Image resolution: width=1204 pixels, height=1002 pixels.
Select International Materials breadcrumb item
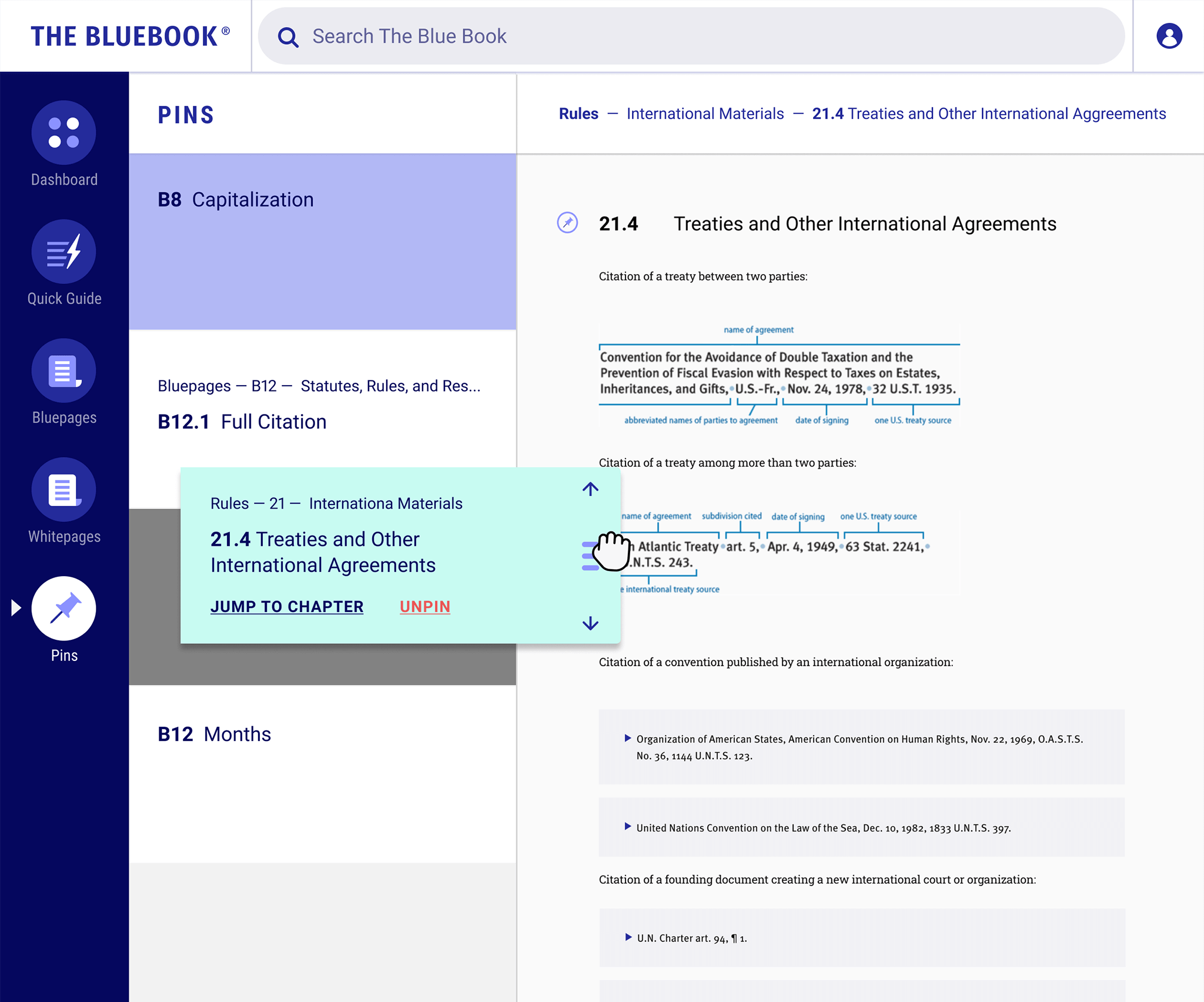pos(705,113)
